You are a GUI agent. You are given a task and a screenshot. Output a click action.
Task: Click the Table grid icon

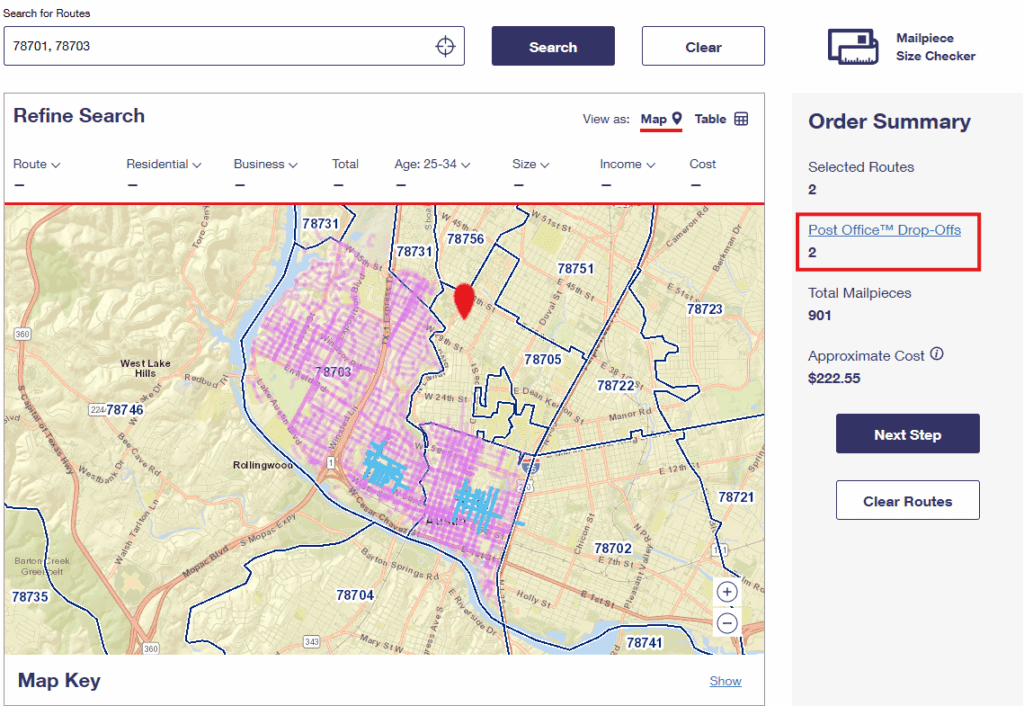(x=741, y=119)
